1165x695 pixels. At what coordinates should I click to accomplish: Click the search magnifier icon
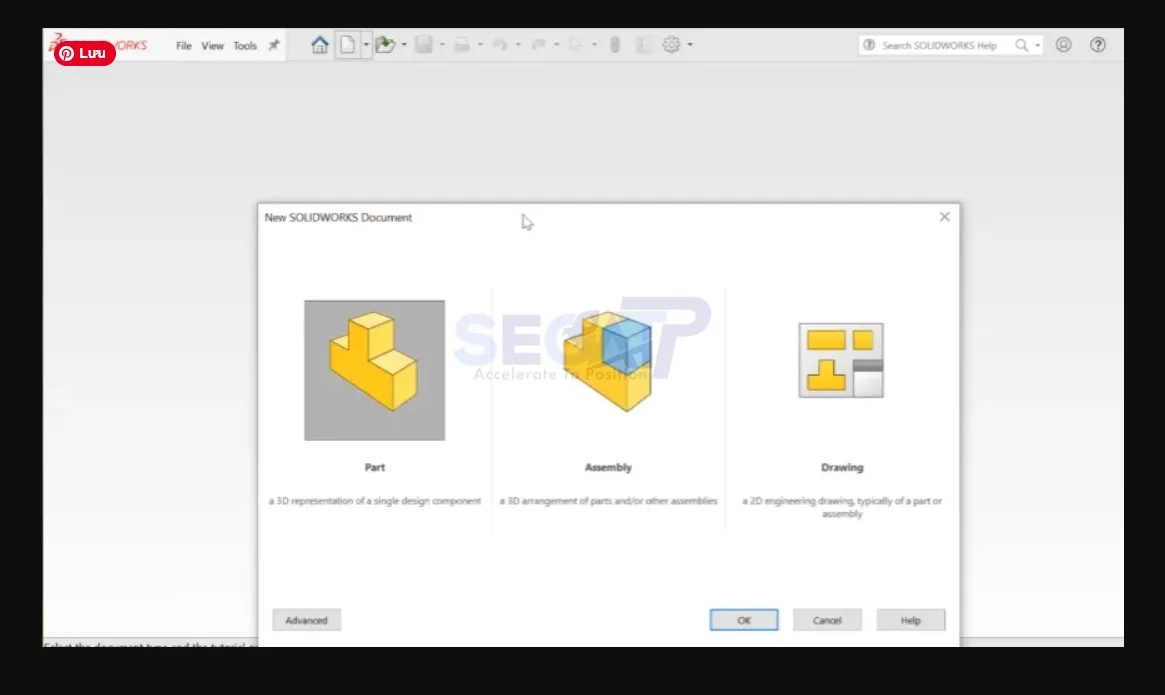pos(1021,45)
